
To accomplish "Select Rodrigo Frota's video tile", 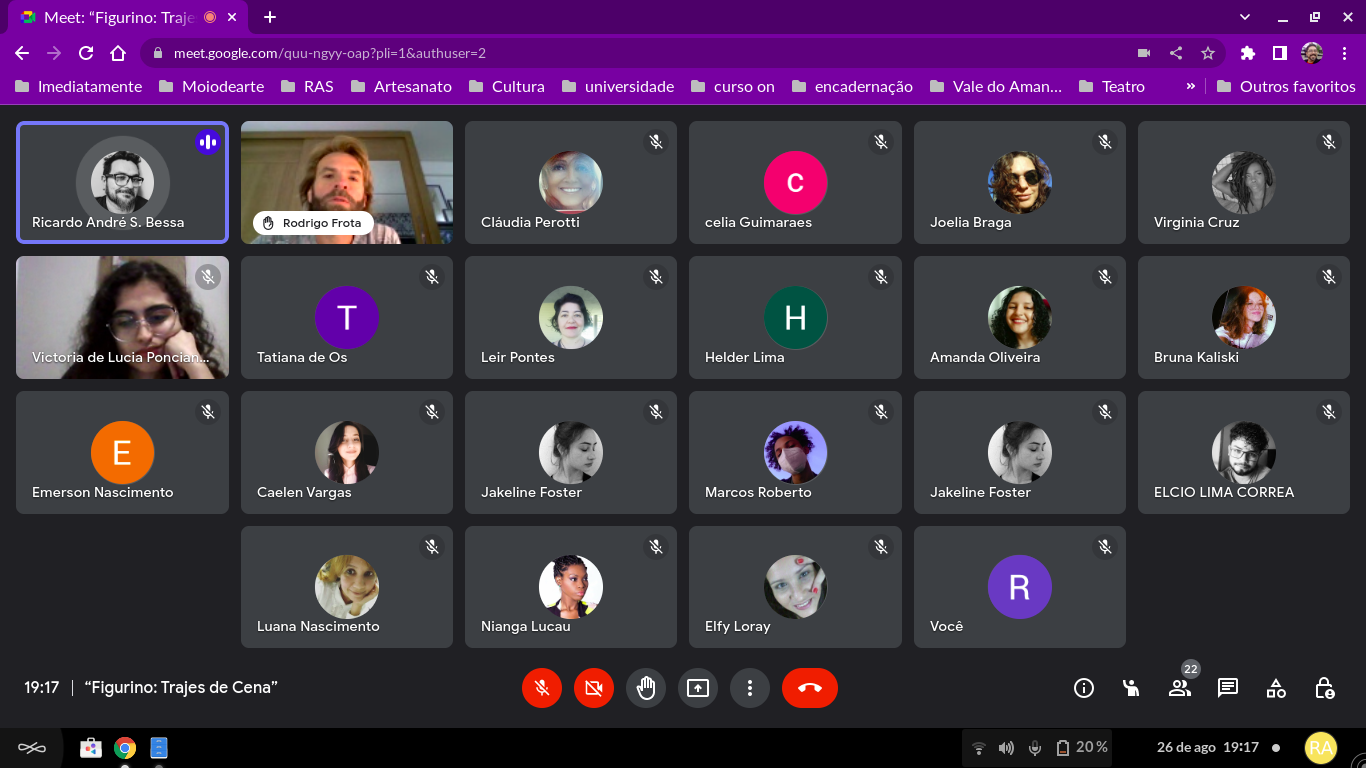I will [347, 182].
